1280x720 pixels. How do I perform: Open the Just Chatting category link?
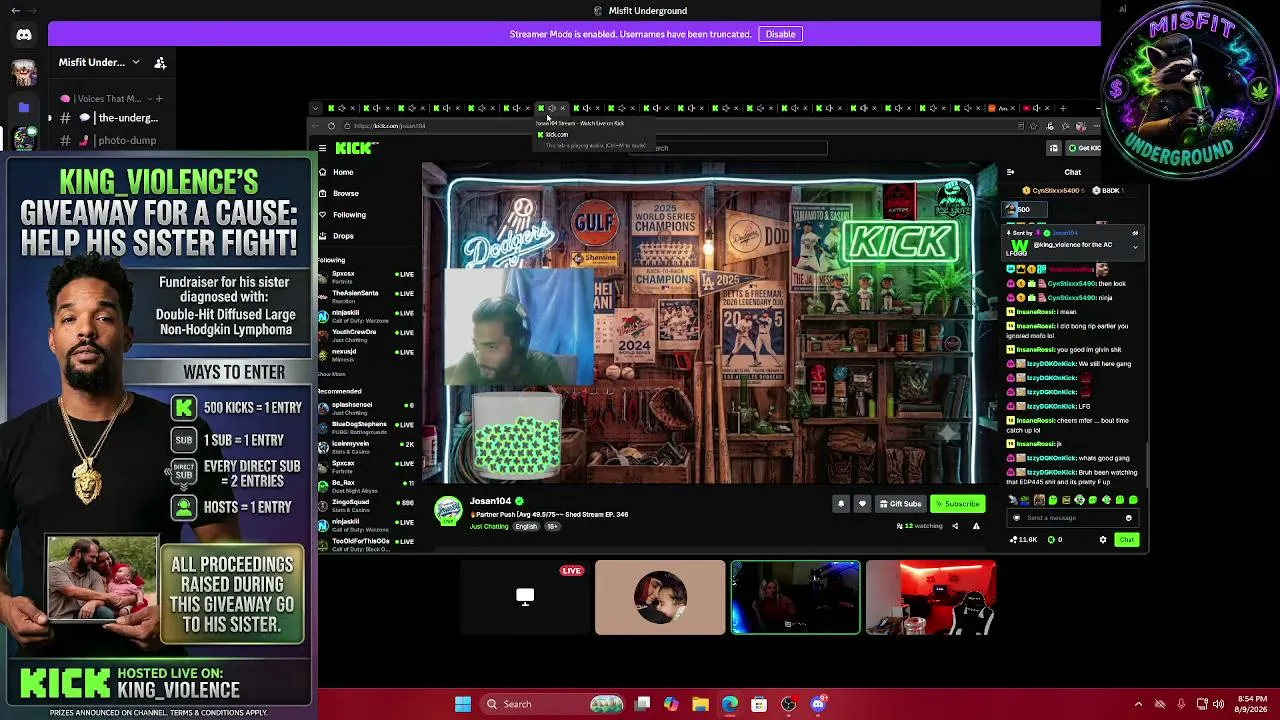click(489, 526)
